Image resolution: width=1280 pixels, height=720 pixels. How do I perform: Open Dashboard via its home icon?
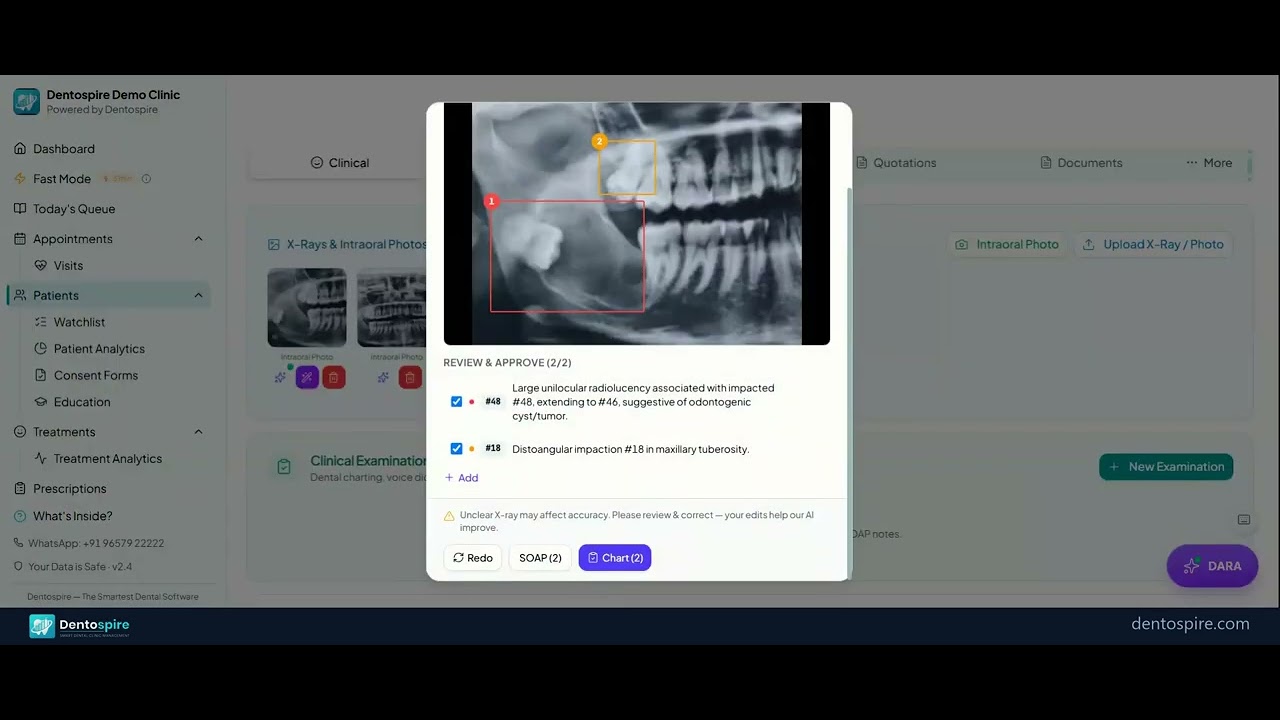20,149
